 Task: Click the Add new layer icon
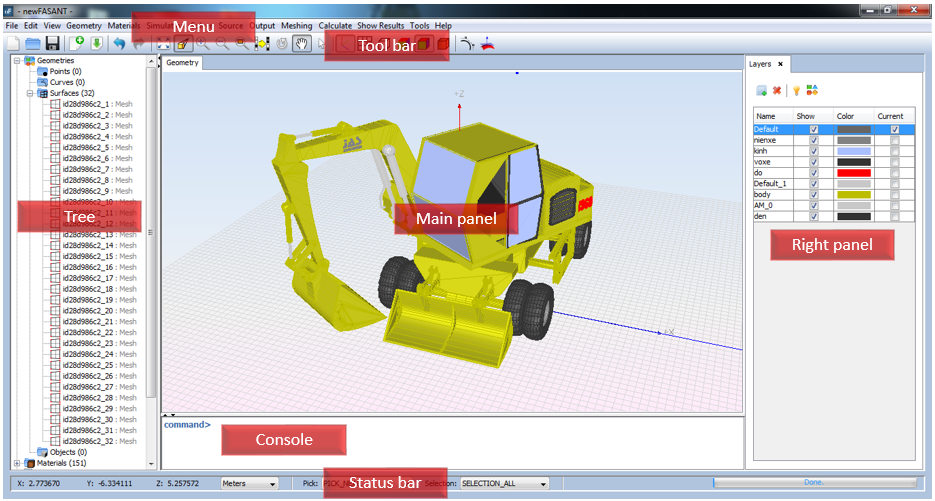(761, 91)
